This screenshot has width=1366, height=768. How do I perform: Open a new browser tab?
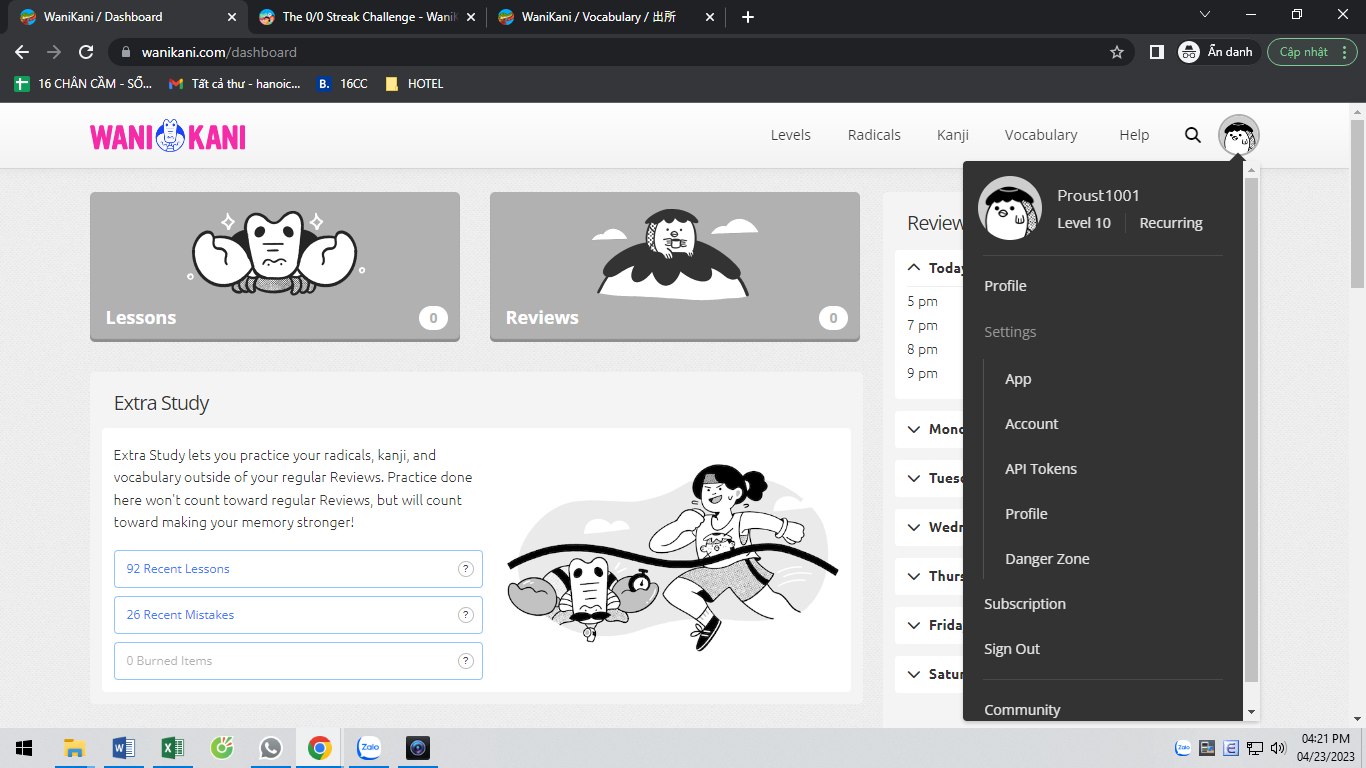[x=748, y=17]
